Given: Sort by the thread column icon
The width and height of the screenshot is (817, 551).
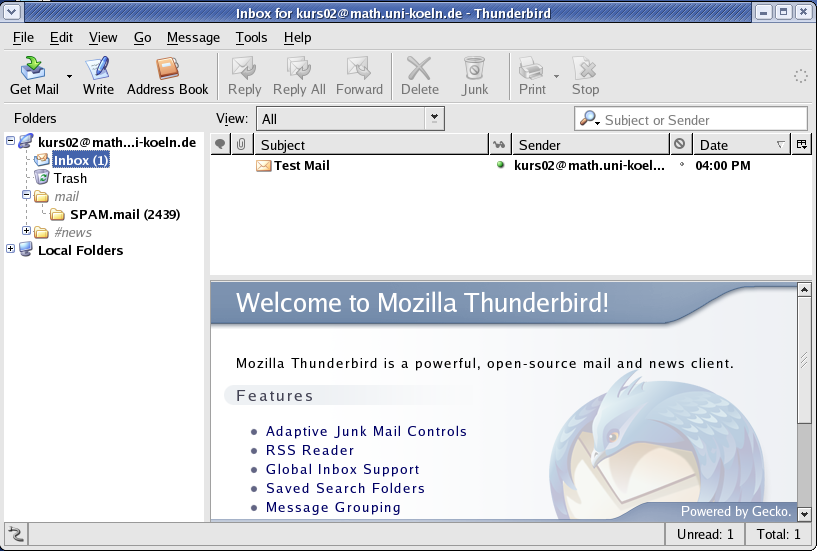Looking at the screenshot, I should [220, 144].
